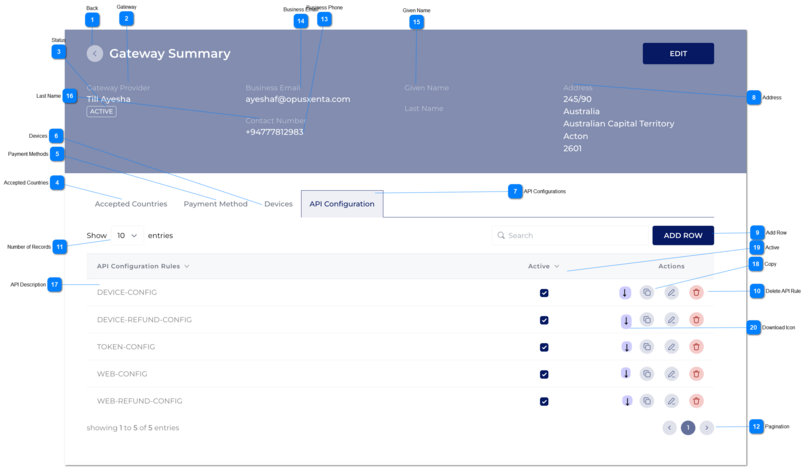
Task: Open the Show entries count dropdown
Action: (x=127, y=236)
